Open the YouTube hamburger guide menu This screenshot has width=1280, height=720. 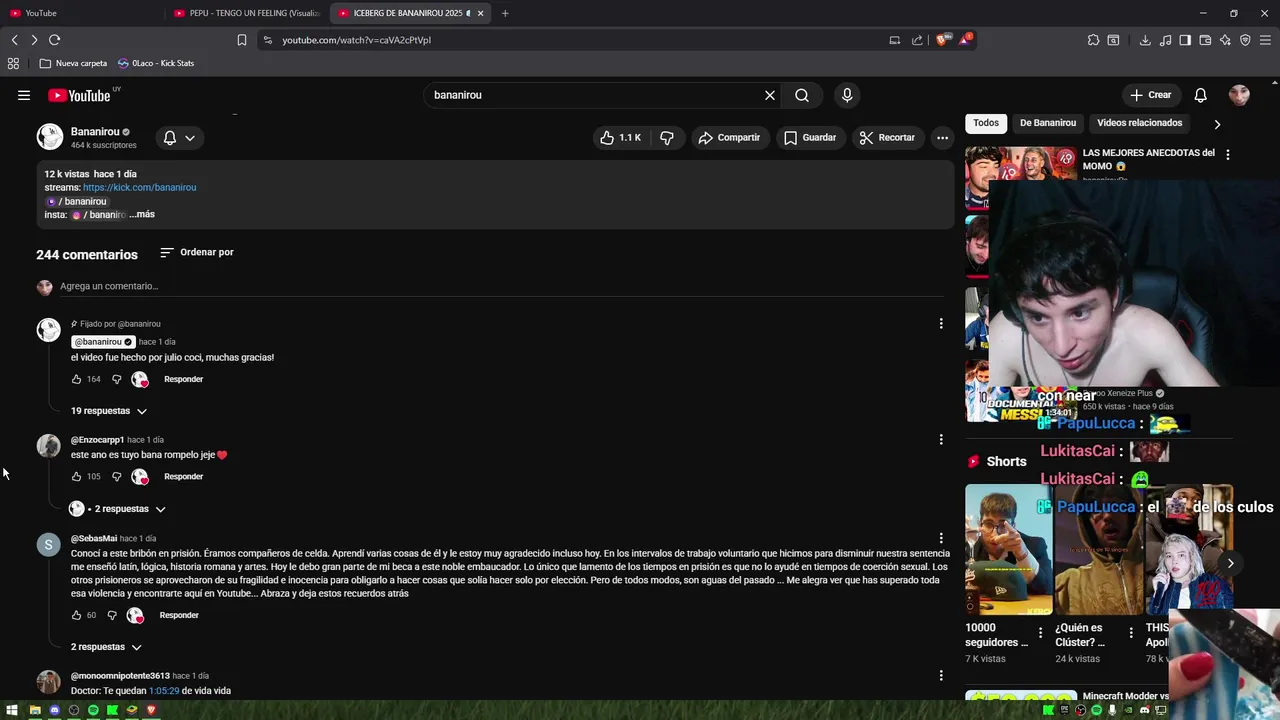pyautogui.click(x=24, y=95)
